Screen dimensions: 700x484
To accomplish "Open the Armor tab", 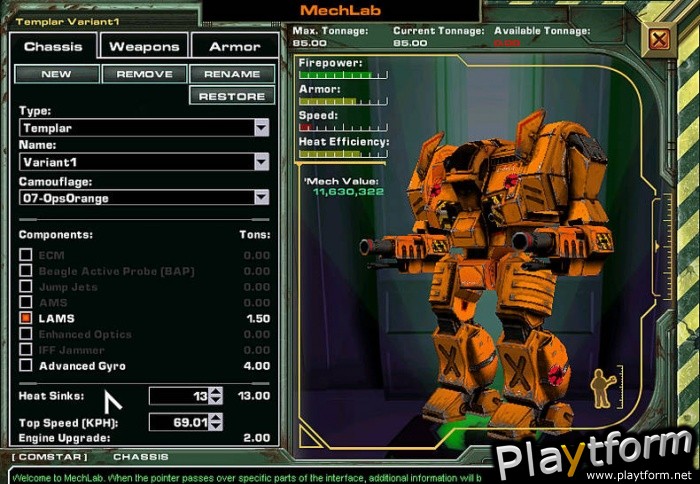I will [x=234, y=46].
